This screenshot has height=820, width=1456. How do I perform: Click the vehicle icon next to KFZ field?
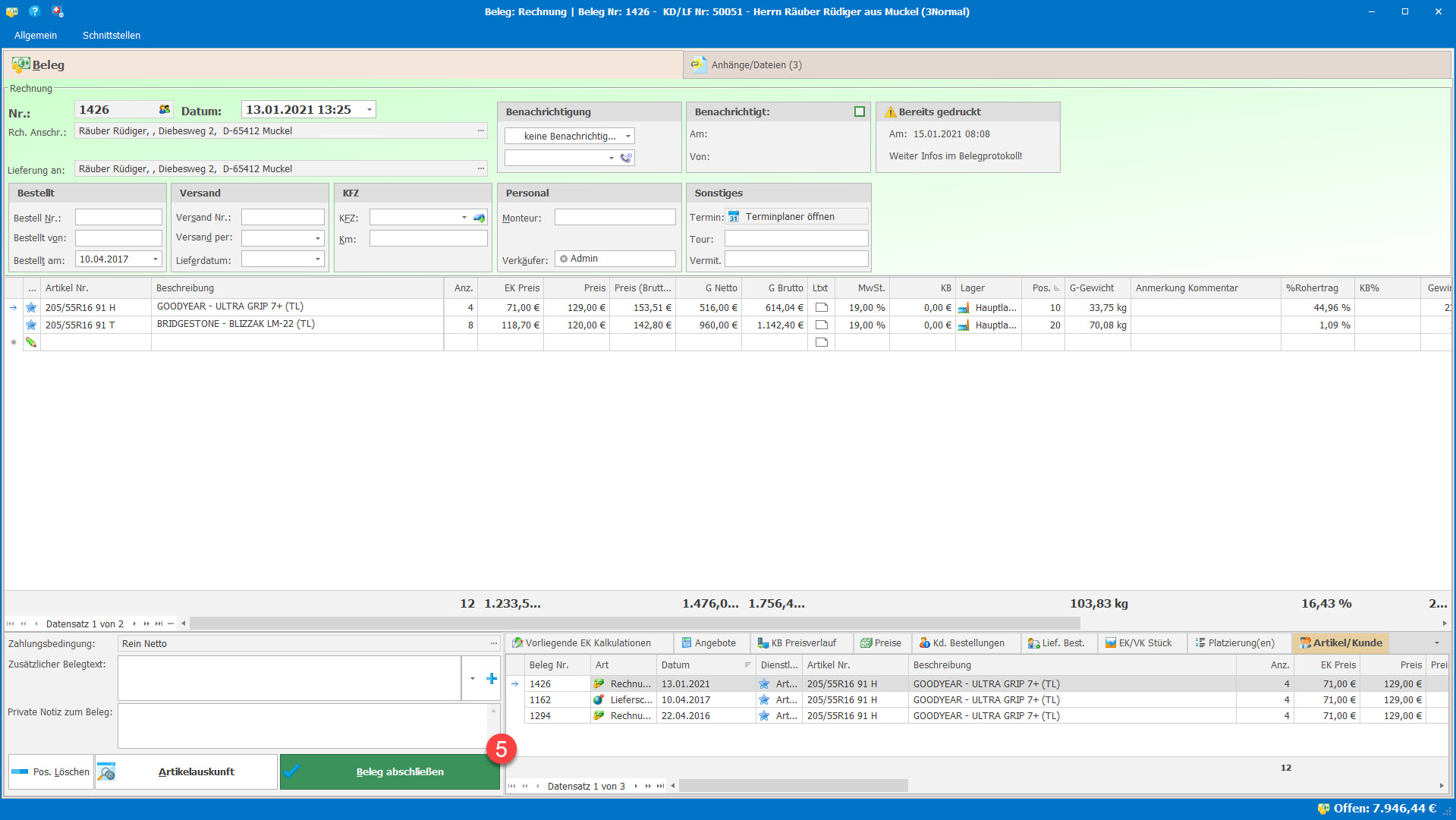click(x=479, y=218)
